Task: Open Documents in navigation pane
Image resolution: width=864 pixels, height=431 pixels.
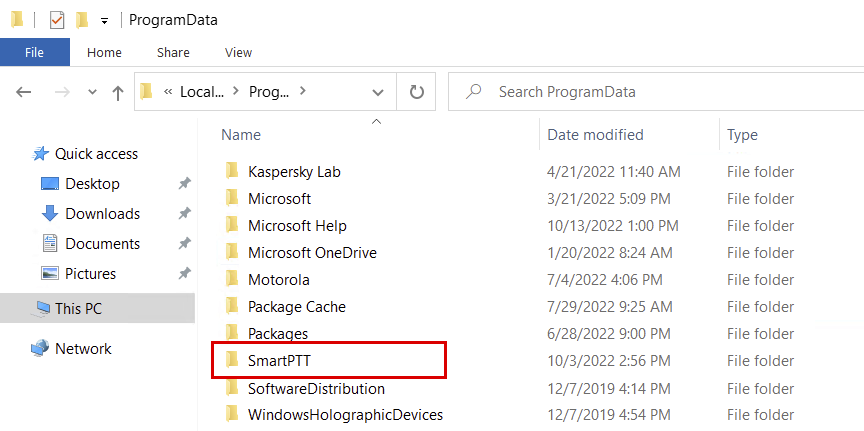Action: click(x=102, y=244)
